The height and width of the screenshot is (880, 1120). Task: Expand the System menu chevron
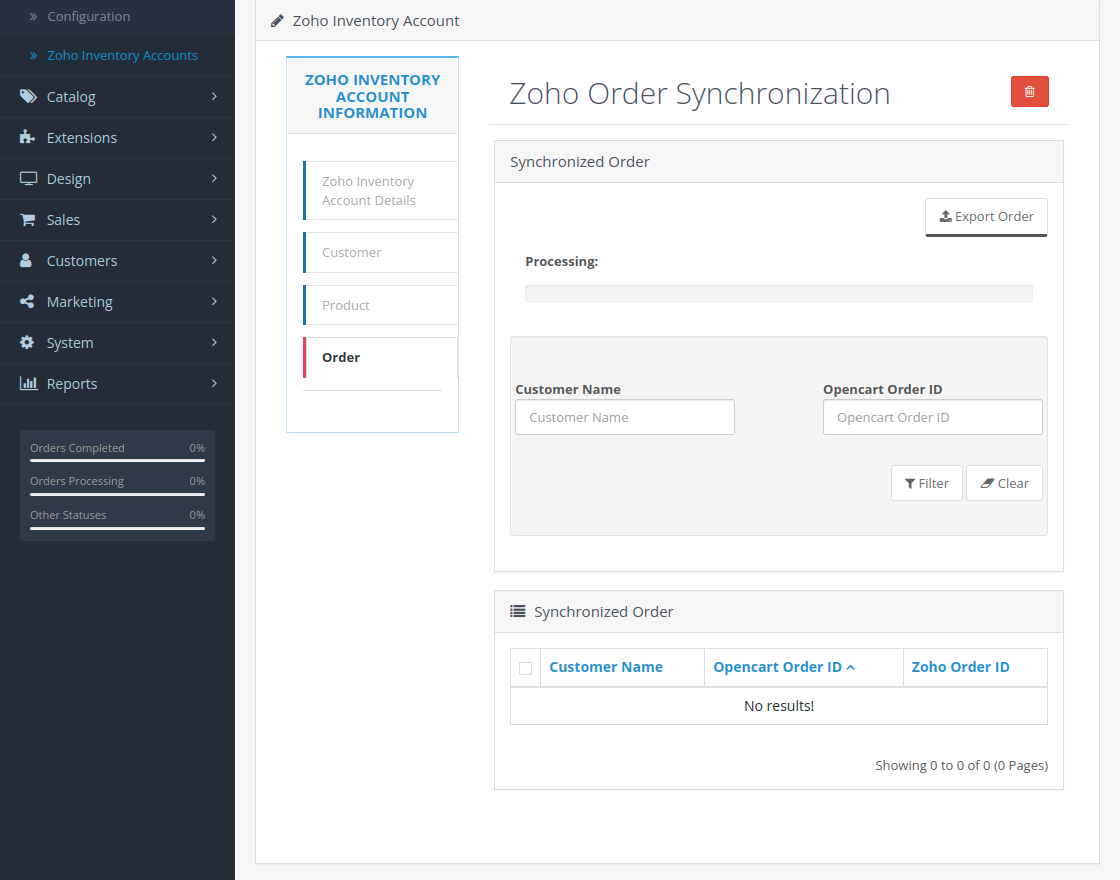[213, 343]
